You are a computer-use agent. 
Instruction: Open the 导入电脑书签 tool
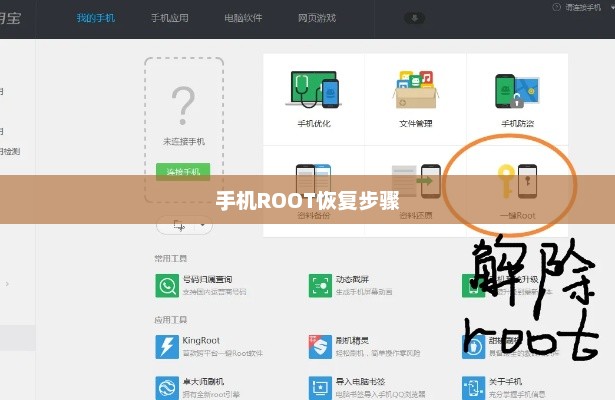tap(367, 387)
